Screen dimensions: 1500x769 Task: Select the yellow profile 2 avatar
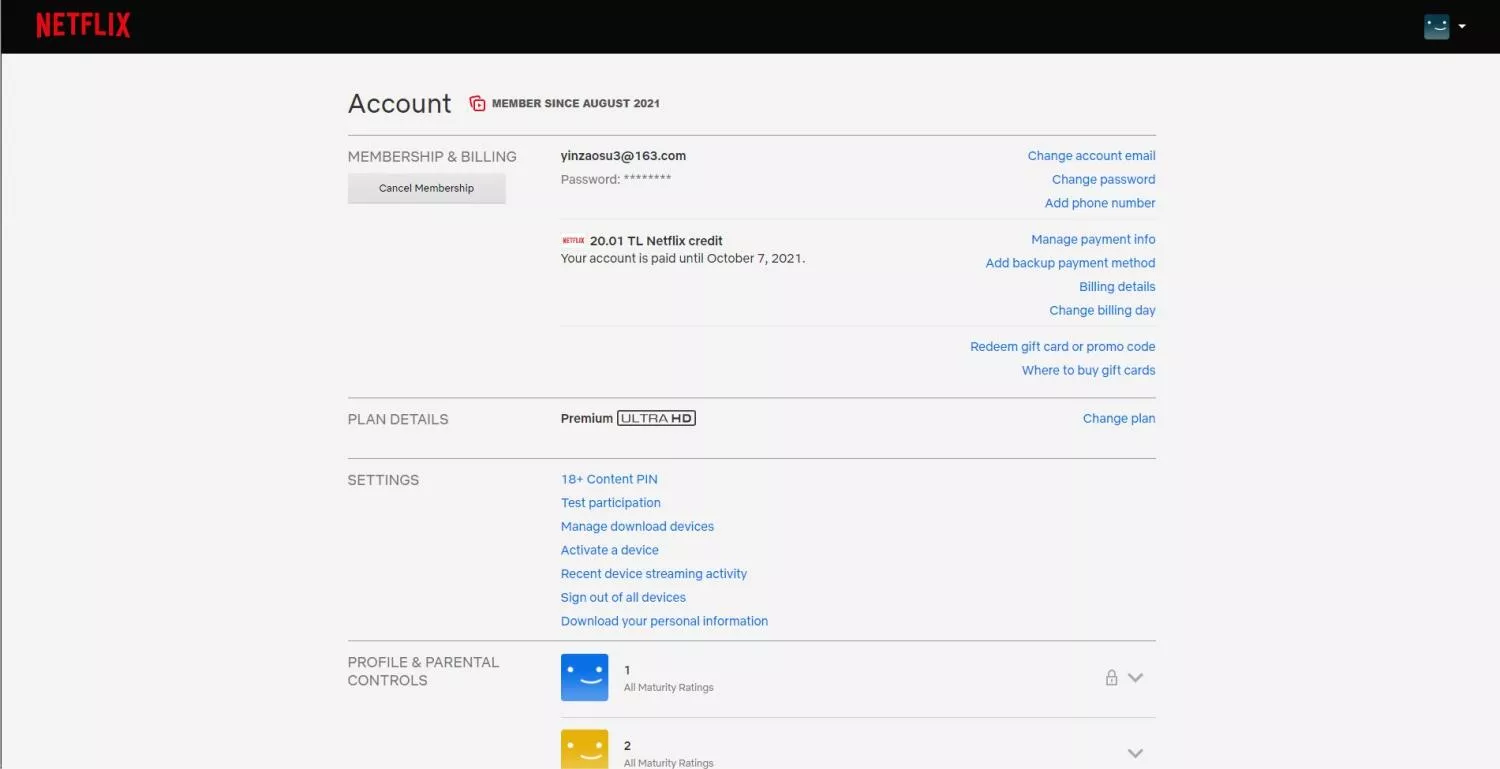[x=585, y=749]
